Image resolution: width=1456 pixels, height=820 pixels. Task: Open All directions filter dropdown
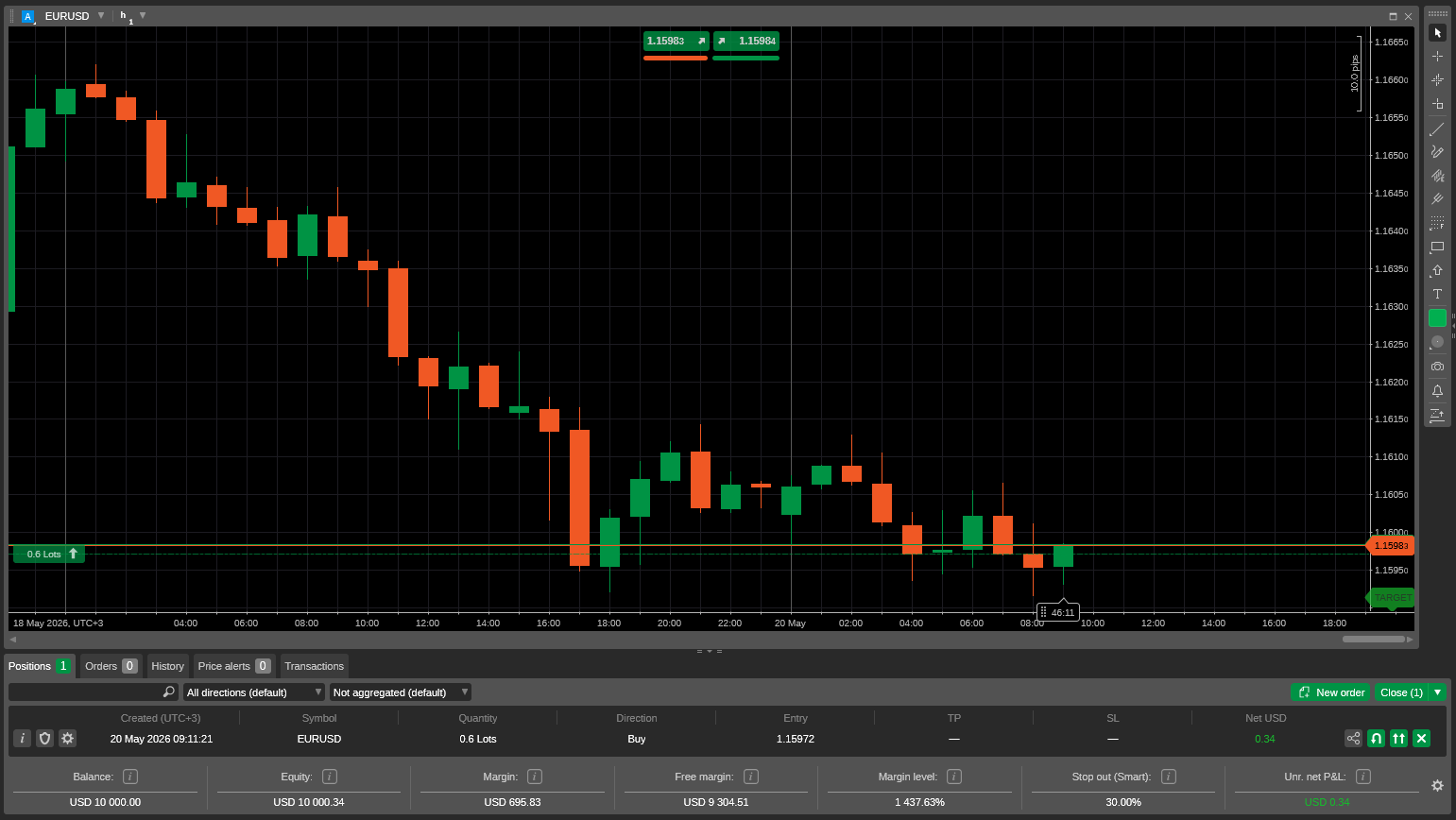coord(254,692)
